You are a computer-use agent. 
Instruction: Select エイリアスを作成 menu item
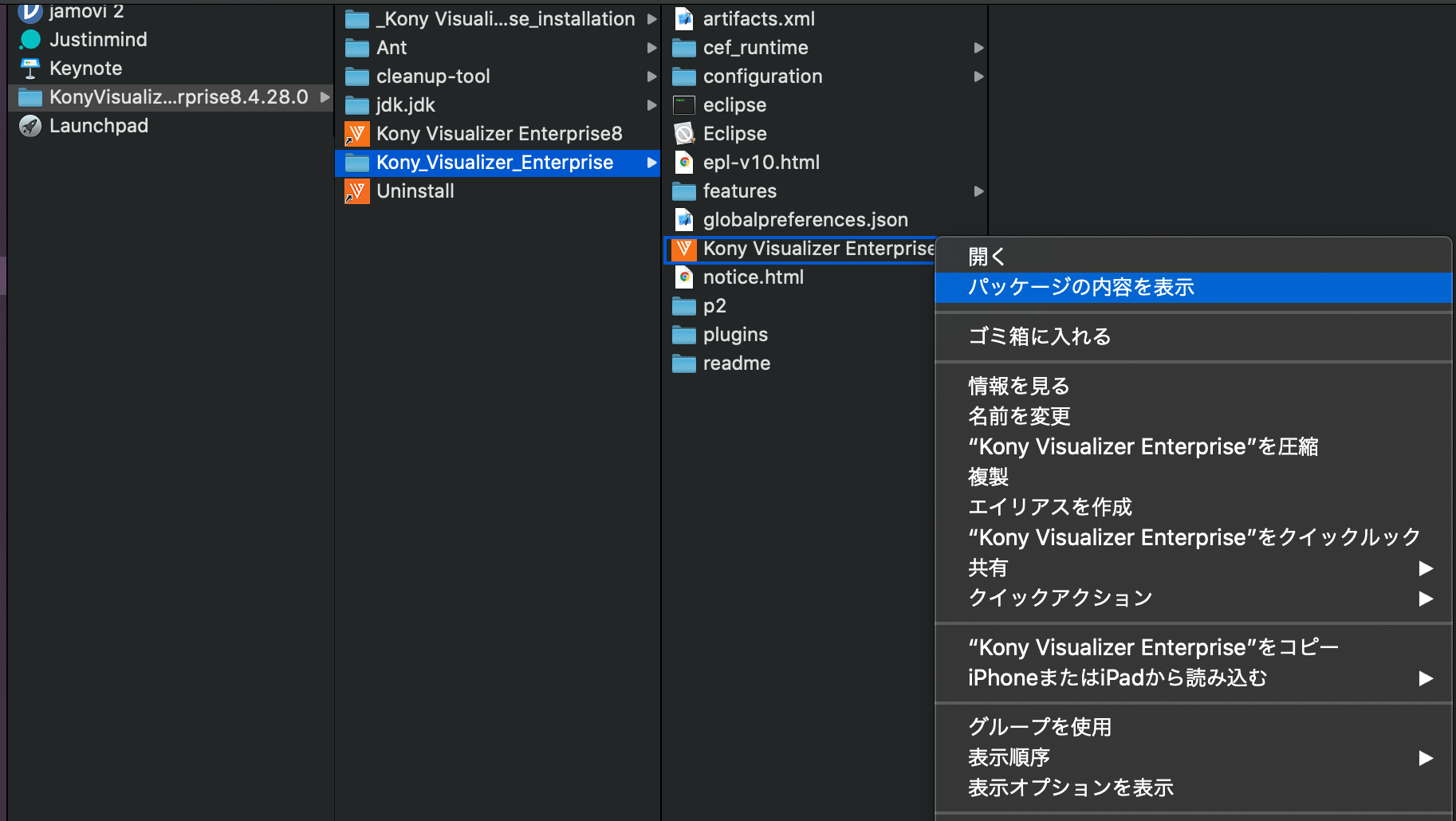[1193, 507]
